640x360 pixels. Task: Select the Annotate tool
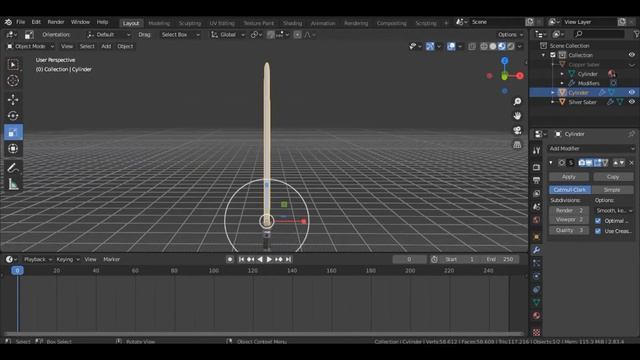click(13, 167)
